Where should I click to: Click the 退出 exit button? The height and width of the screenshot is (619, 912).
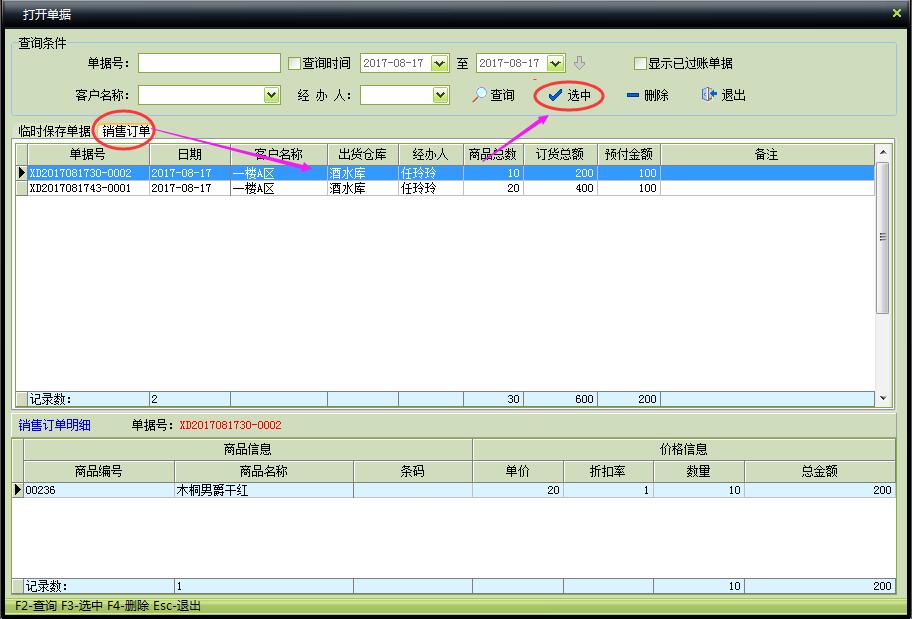tap(724, 95)
